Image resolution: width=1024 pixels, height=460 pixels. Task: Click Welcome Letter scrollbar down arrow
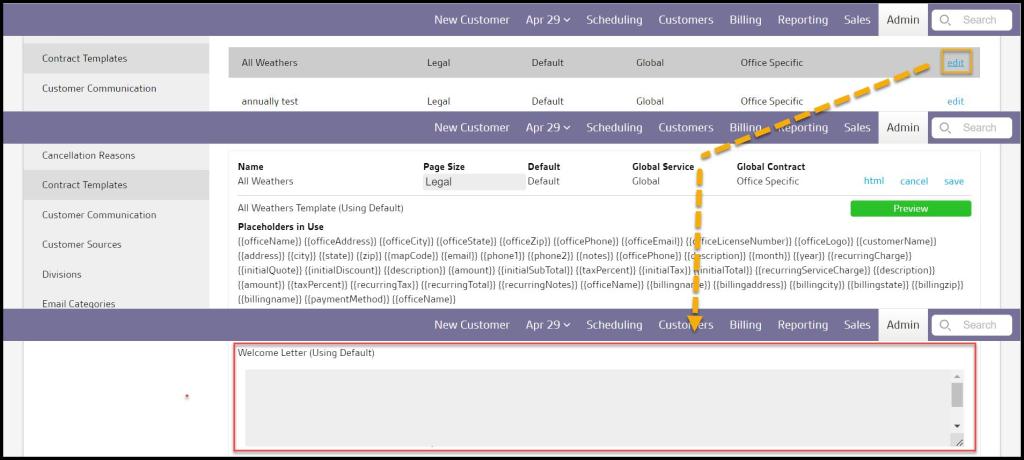956,425
